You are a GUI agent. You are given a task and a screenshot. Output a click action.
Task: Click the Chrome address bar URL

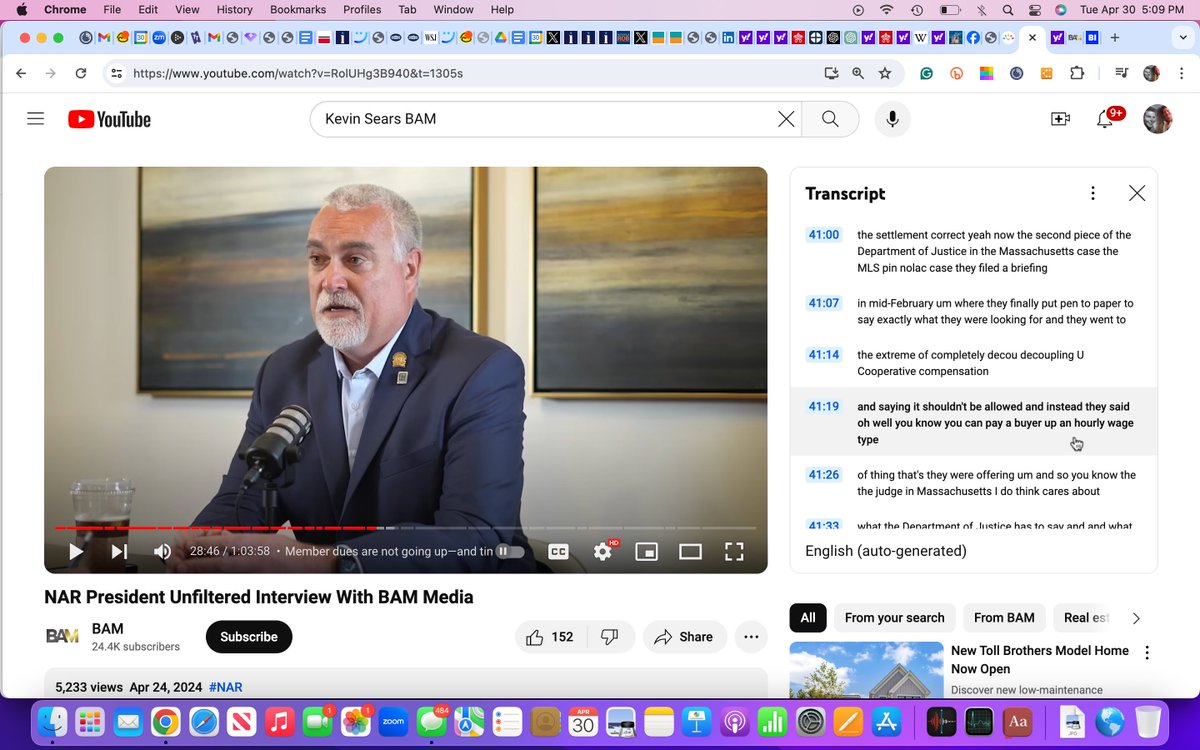tap(298, 73)
